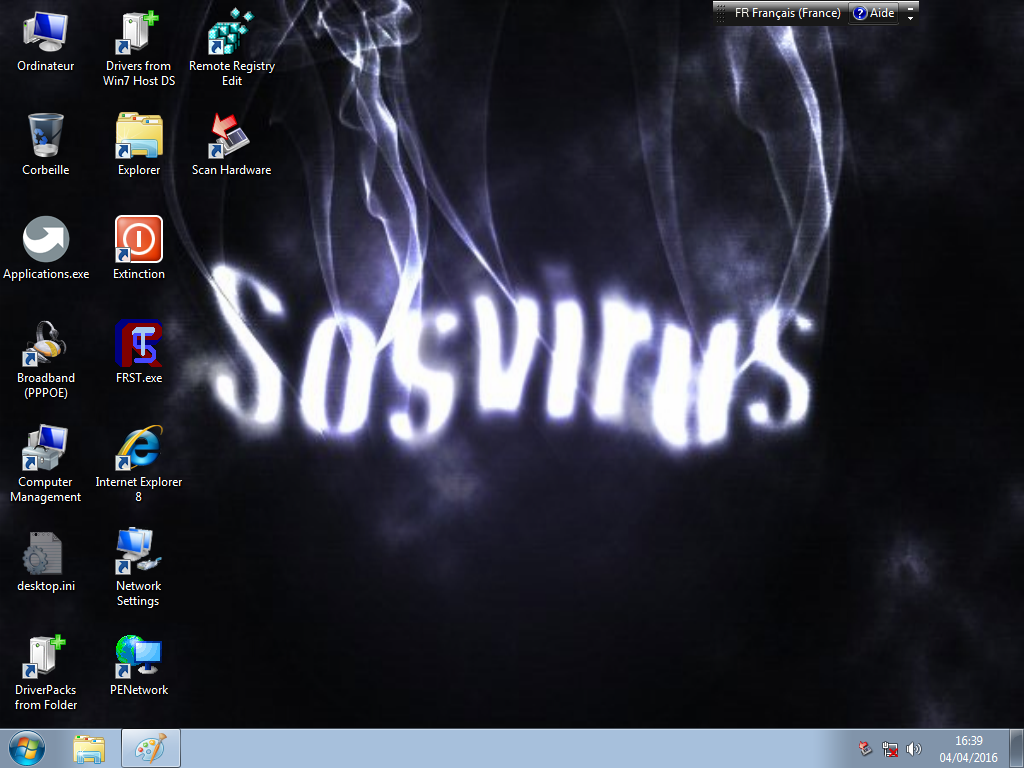Screen dimensions: 1024x768
Task: Switch to Paint in the taskbar
Action: [151, 749]
